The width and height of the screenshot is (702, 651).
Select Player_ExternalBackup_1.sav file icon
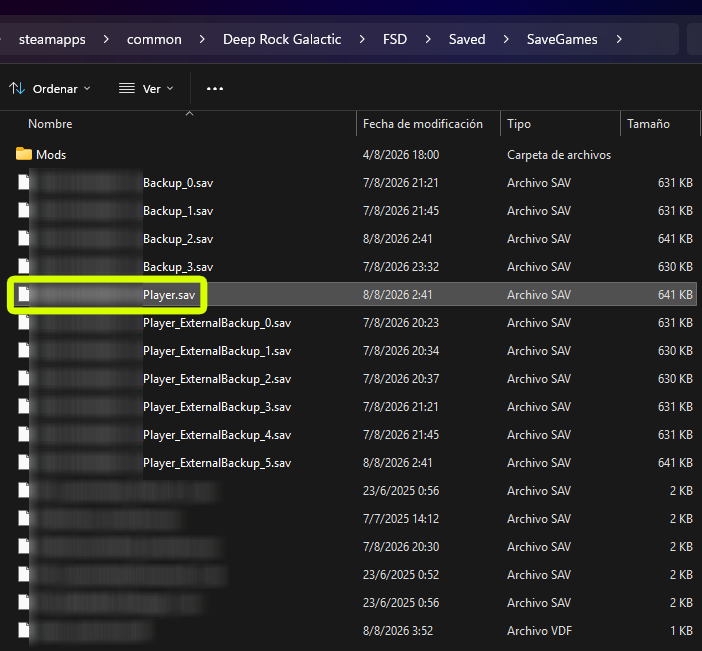tap(24, 351)
